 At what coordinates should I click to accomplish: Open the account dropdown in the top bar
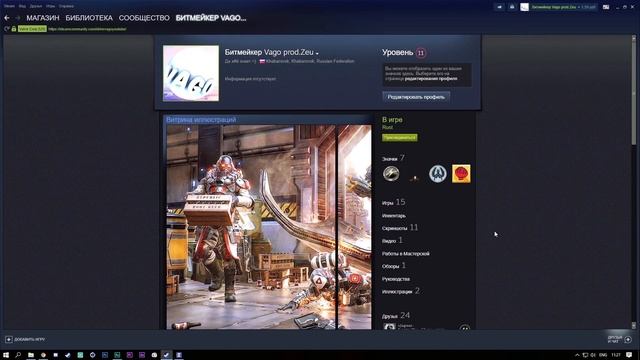click(x=563, y=7)
